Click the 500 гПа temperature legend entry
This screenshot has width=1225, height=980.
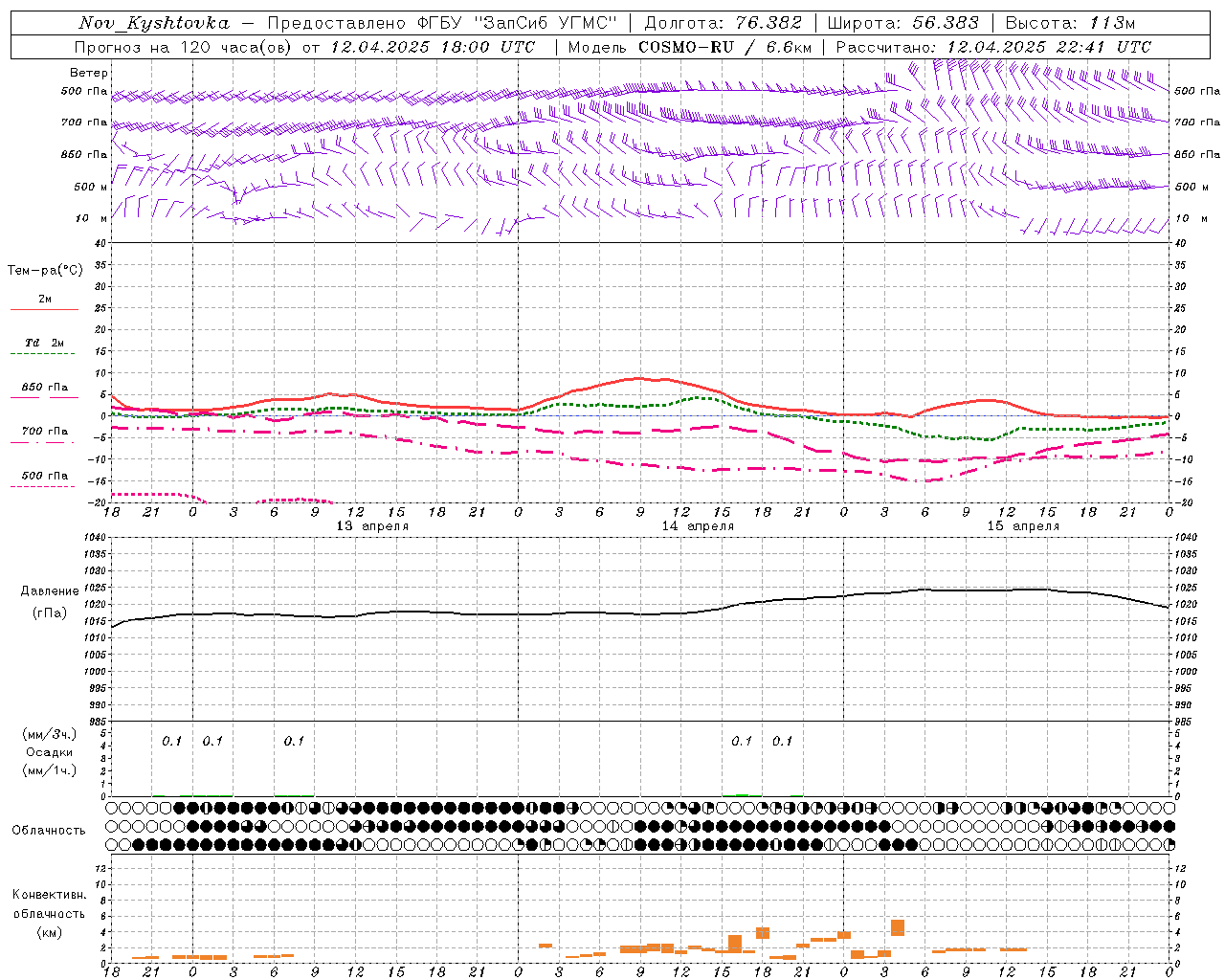pos(45,476)
